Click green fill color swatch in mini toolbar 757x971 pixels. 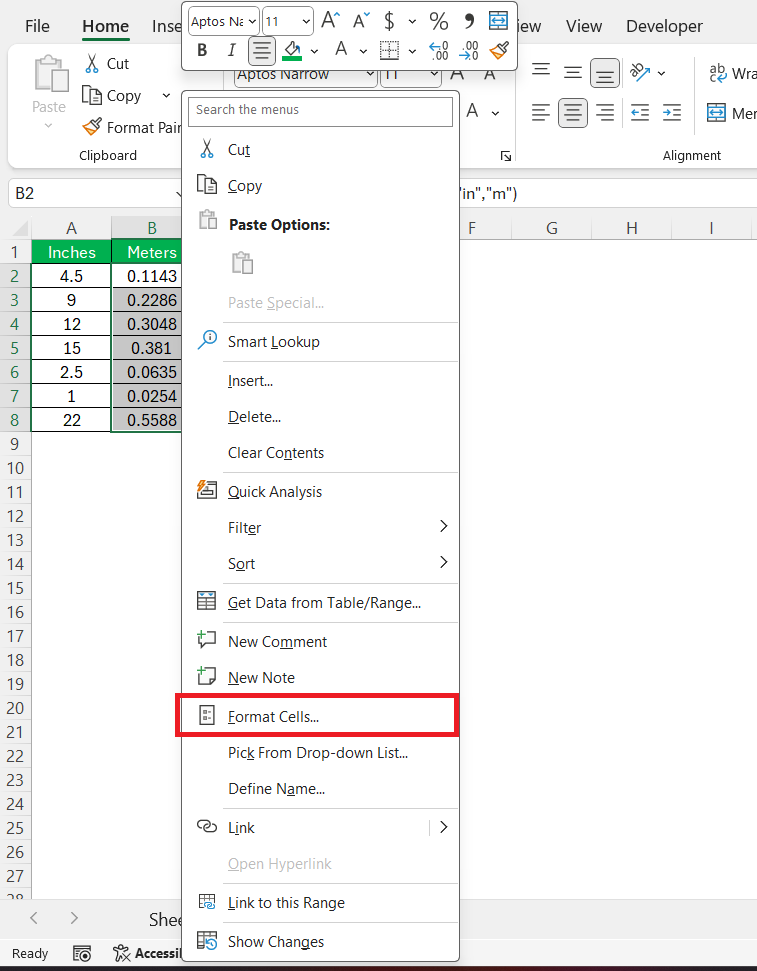(x=292, y=50)
